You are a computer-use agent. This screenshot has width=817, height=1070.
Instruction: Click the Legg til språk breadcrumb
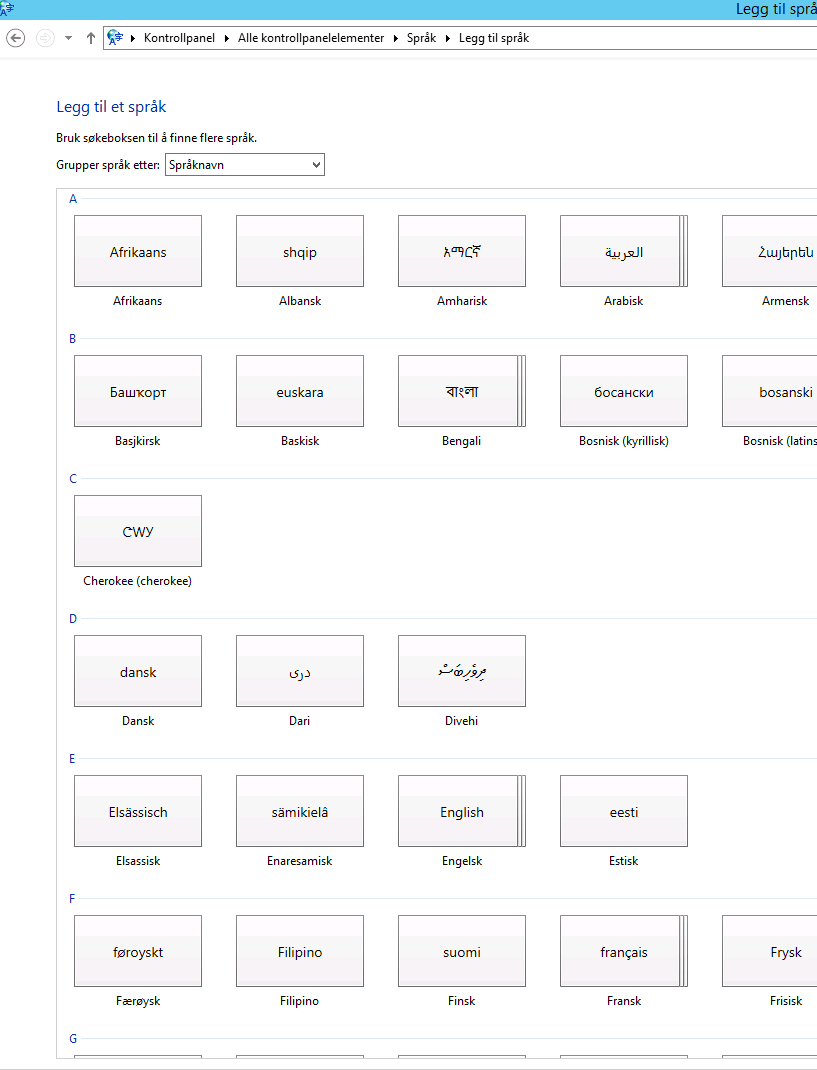pos(494,38)
